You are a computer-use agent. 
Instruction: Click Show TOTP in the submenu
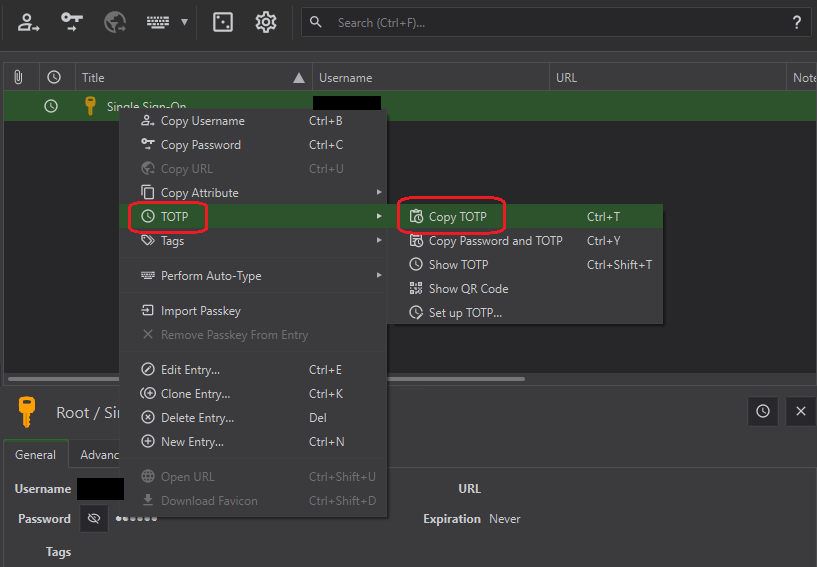pos(525,265)
